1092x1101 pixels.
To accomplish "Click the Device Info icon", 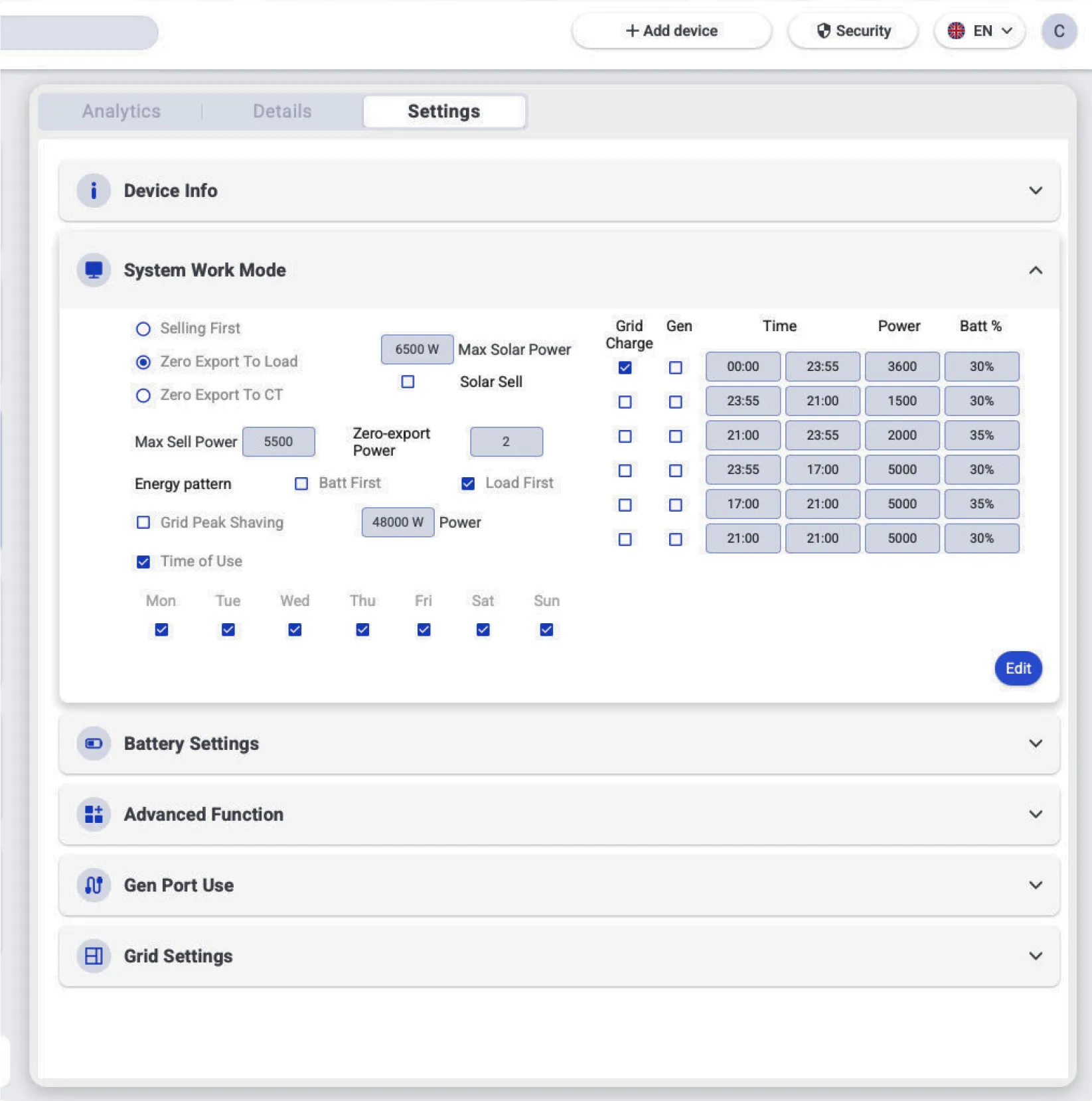I will 94,191.
